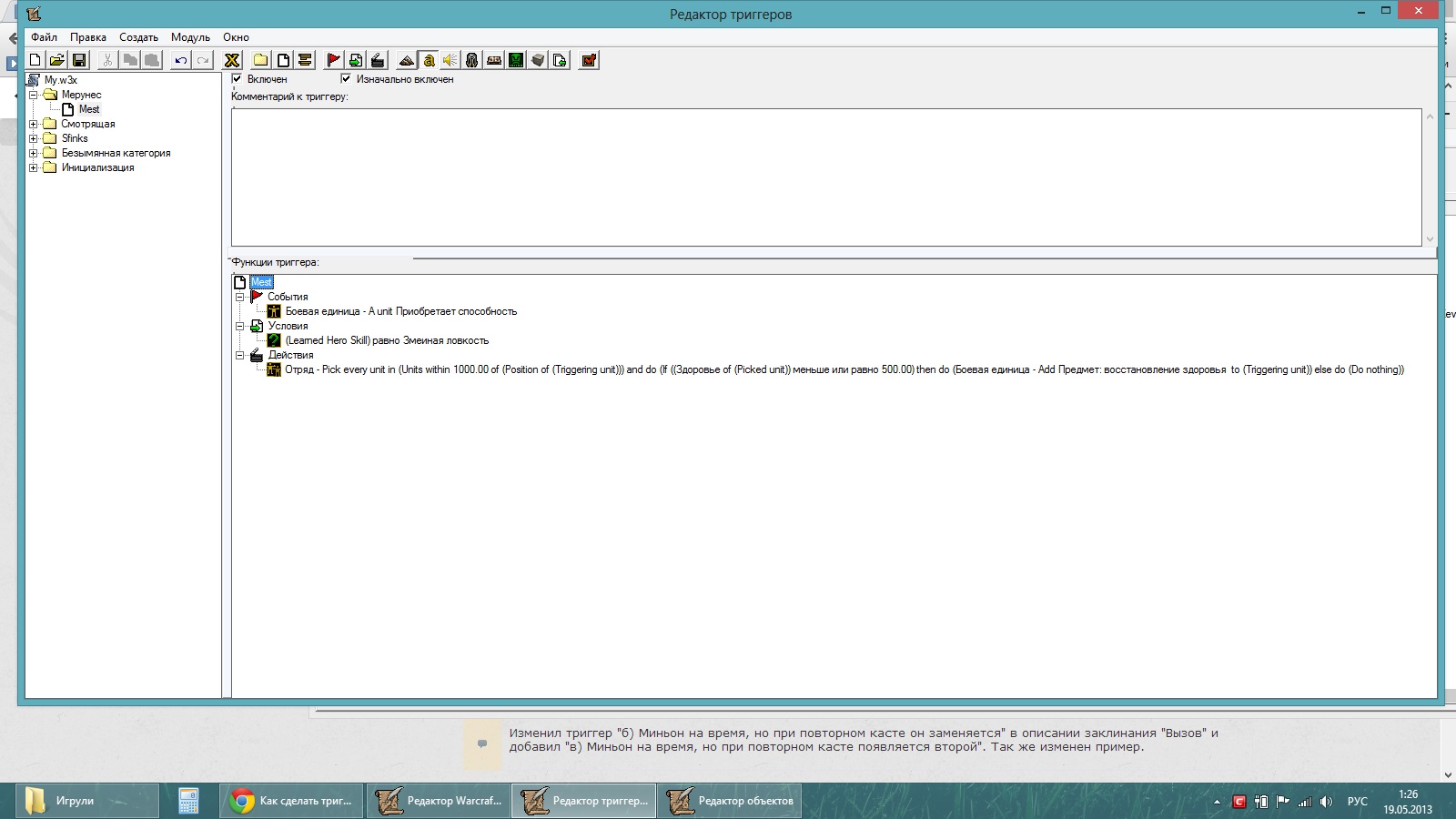Select the Mest node in trigger functions
This screenshot has height=819, width=1456.
point(261,282)
